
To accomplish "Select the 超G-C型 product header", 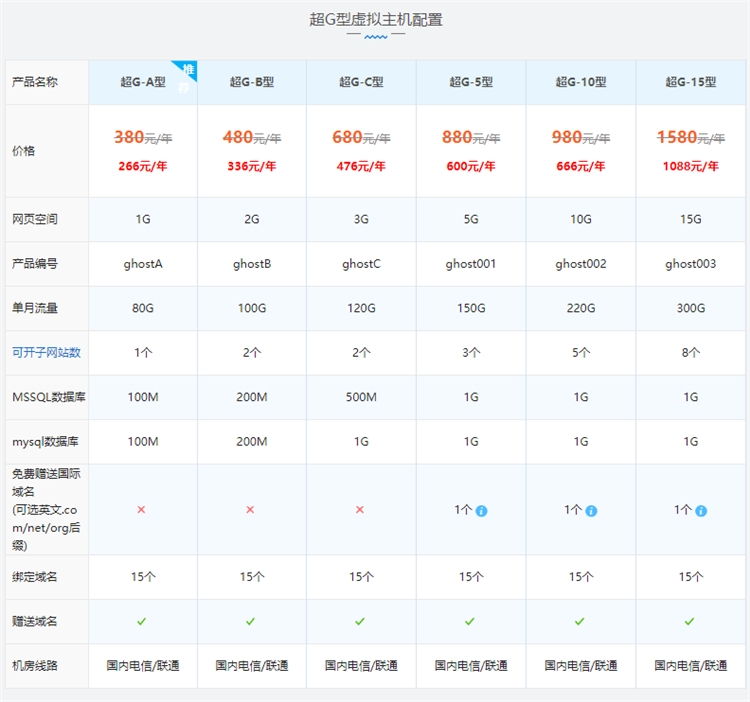I will coord(360,82).
